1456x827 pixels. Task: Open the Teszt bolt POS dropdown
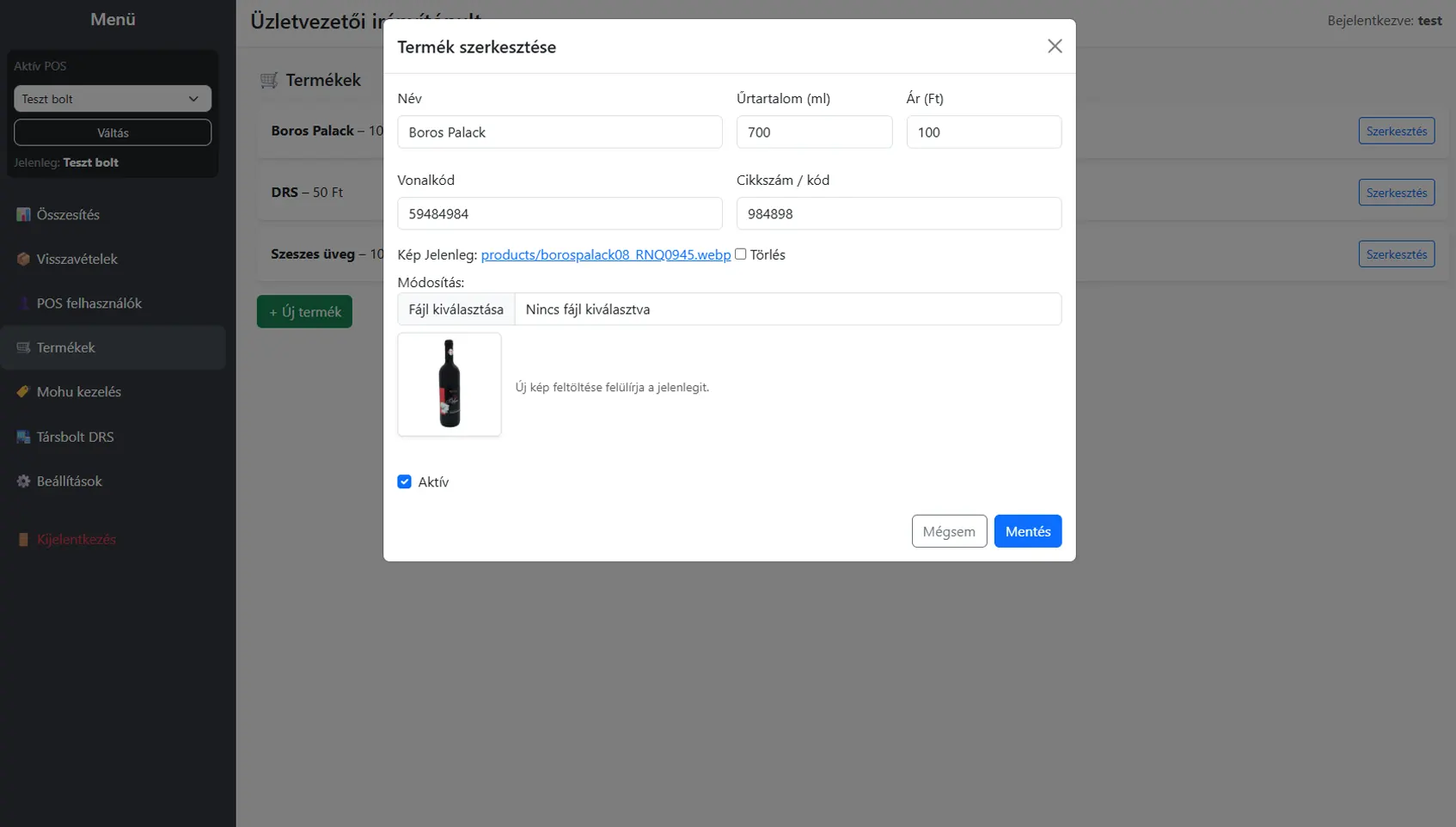113,99
